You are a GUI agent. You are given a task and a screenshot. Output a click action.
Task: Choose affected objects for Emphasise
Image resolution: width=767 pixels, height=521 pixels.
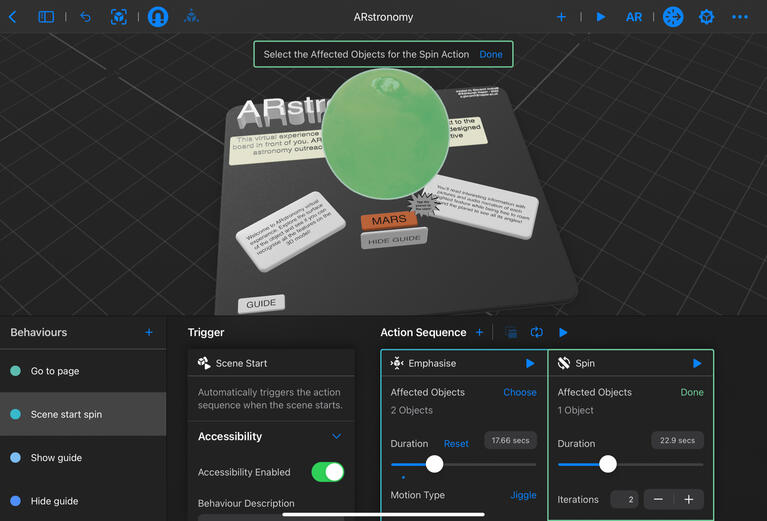519,392
